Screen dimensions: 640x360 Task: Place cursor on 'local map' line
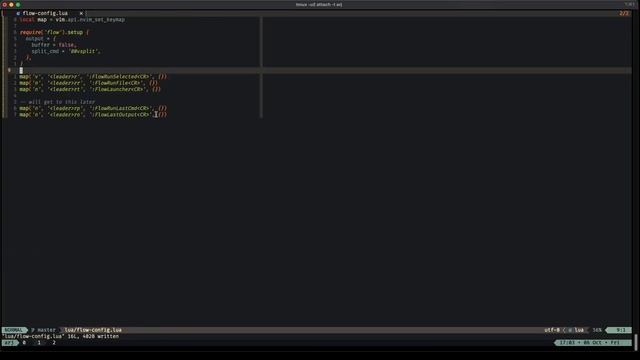tap(72, 20)
